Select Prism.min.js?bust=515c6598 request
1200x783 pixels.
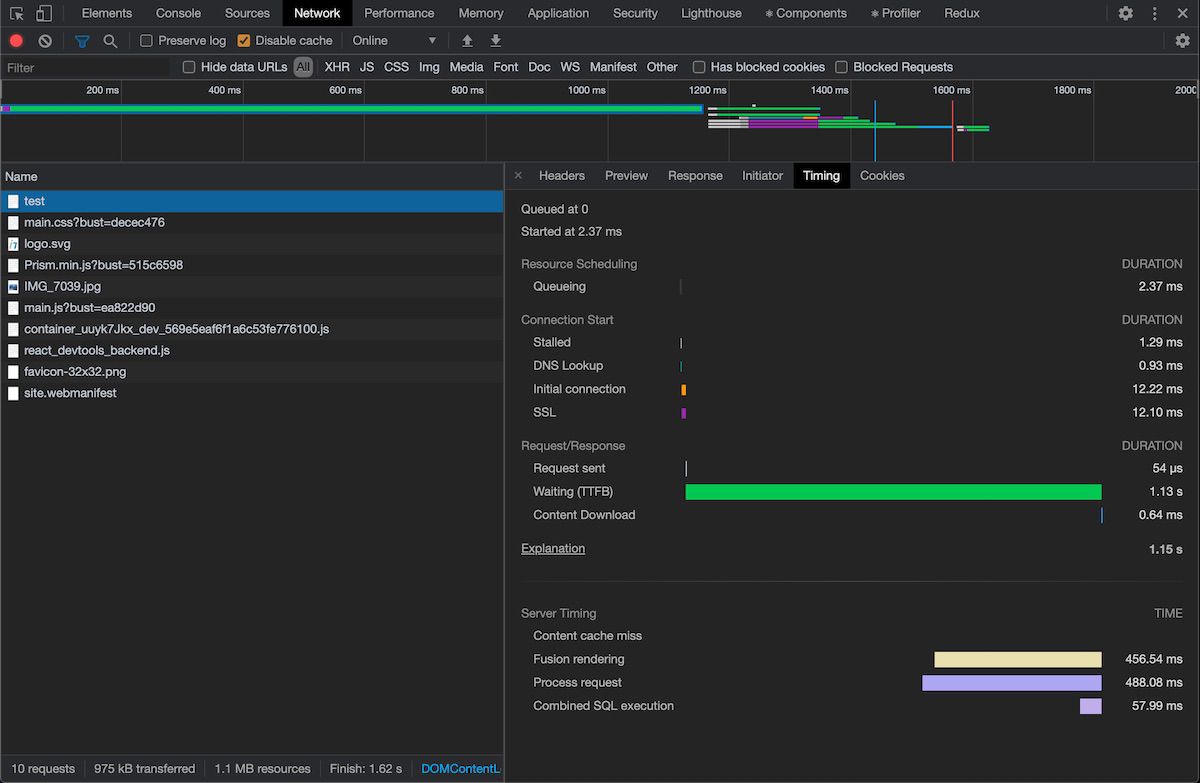251,265
